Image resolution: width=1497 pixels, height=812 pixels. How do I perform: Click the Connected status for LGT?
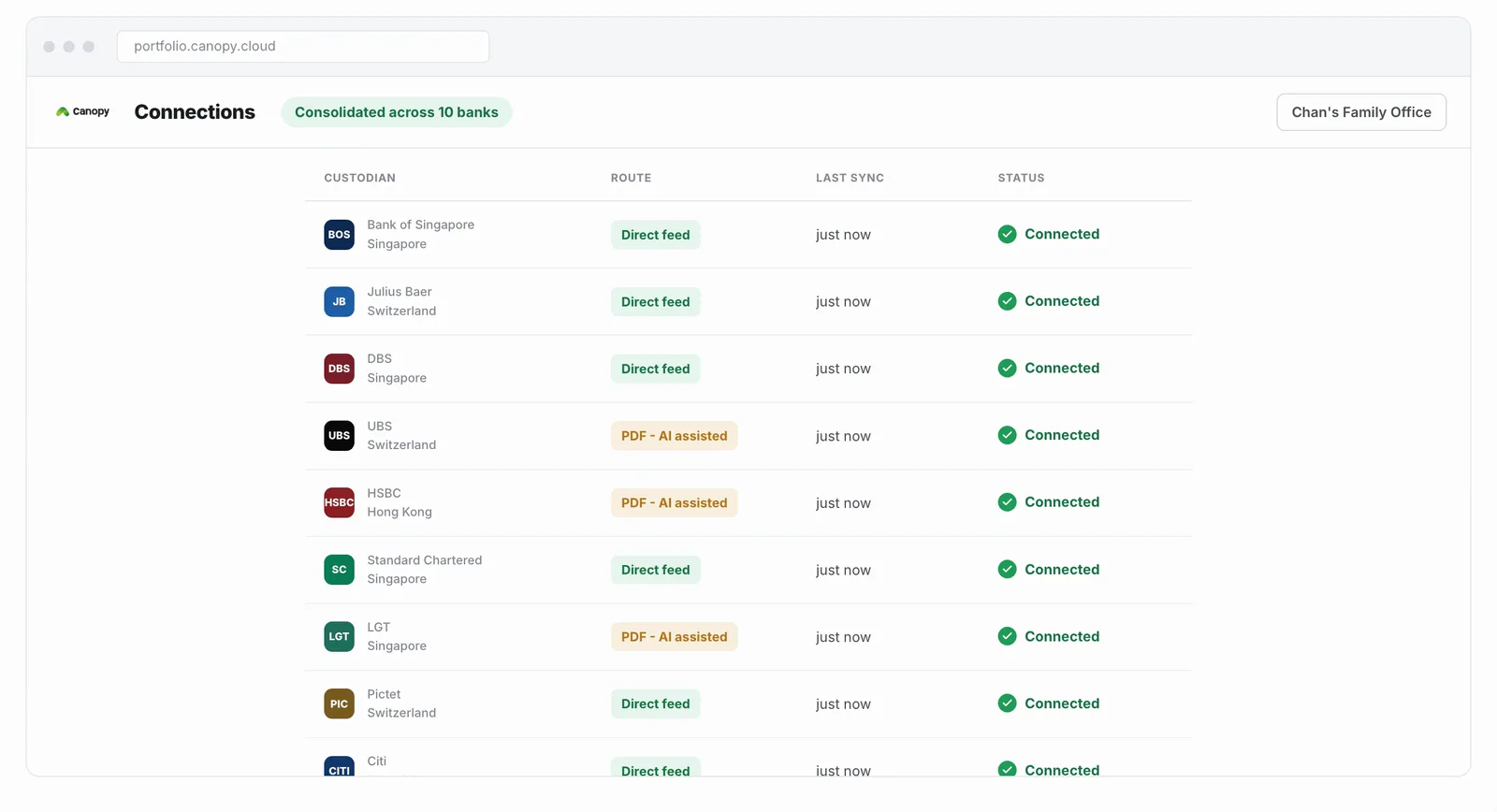click(1062, 636)
